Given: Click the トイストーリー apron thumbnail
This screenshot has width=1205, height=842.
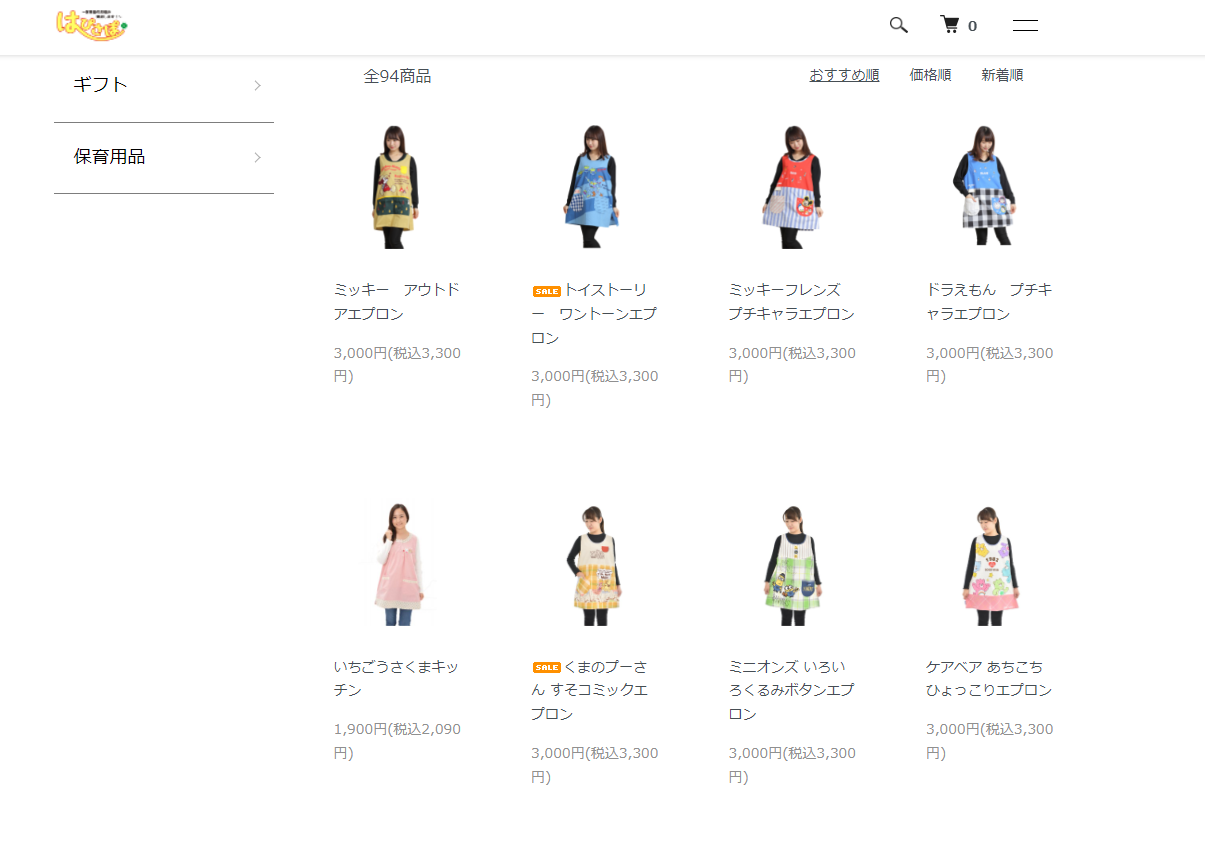Looking at the screenshot, I should click(593, 186).
